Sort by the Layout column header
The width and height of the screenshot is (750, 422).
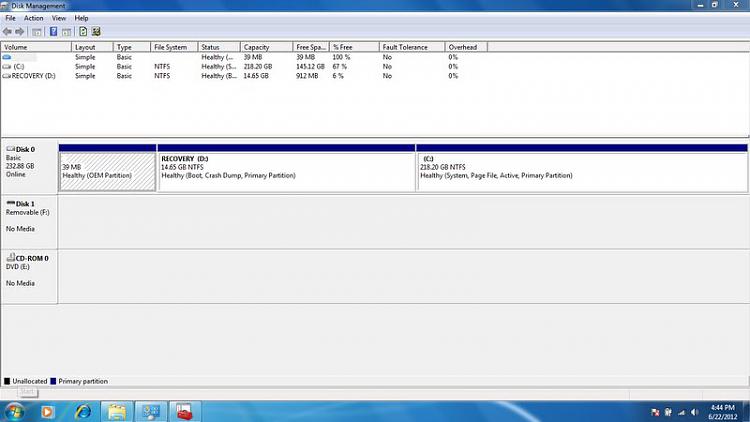click(x=92, y=47)
